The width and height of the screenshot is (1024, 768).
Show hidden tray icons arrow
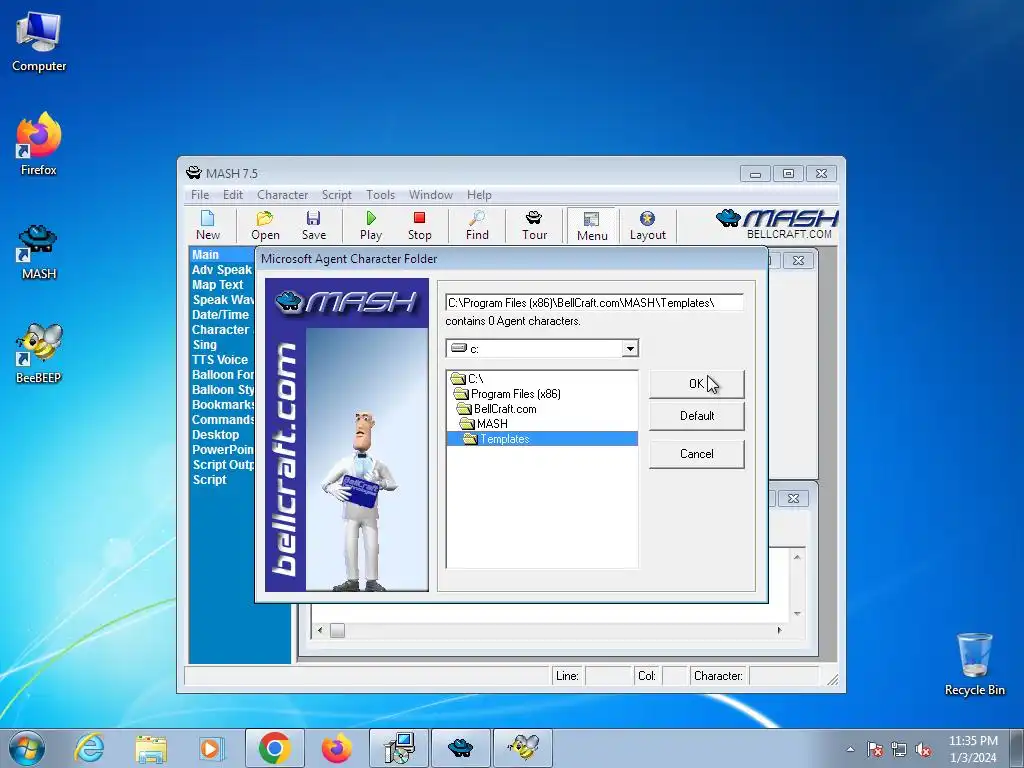[x=850, y=749]
